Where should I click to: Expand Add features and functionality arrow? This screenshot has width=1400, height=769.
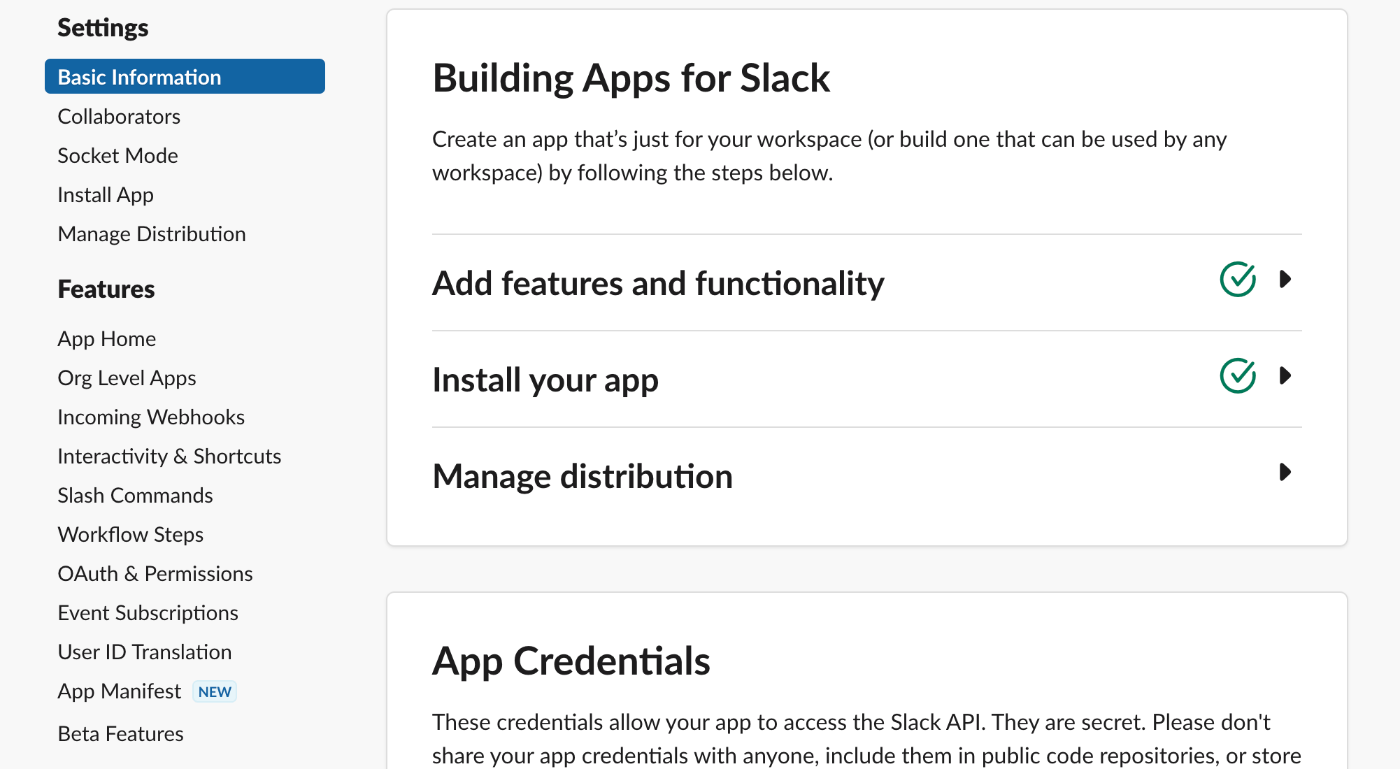tap(1286, 279)
